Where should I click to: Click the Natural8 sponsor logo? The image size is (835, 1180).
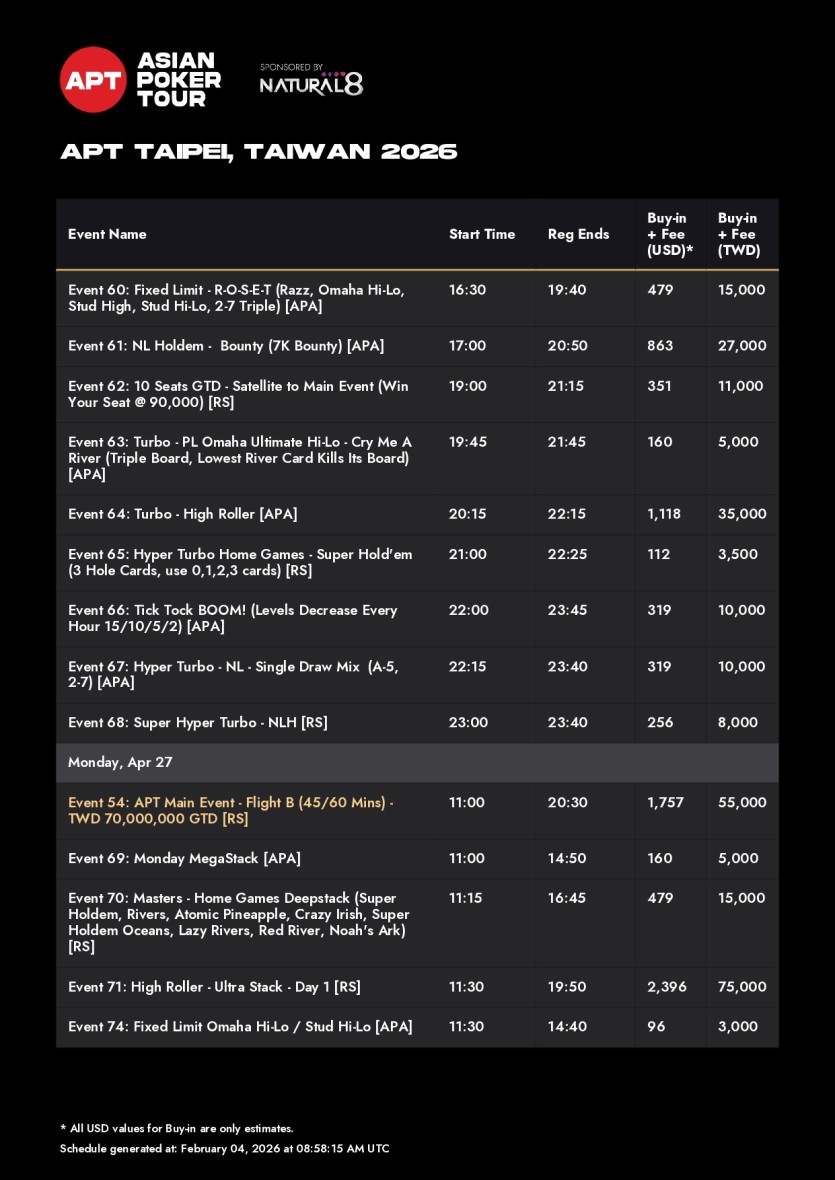(x=311, y=84)
